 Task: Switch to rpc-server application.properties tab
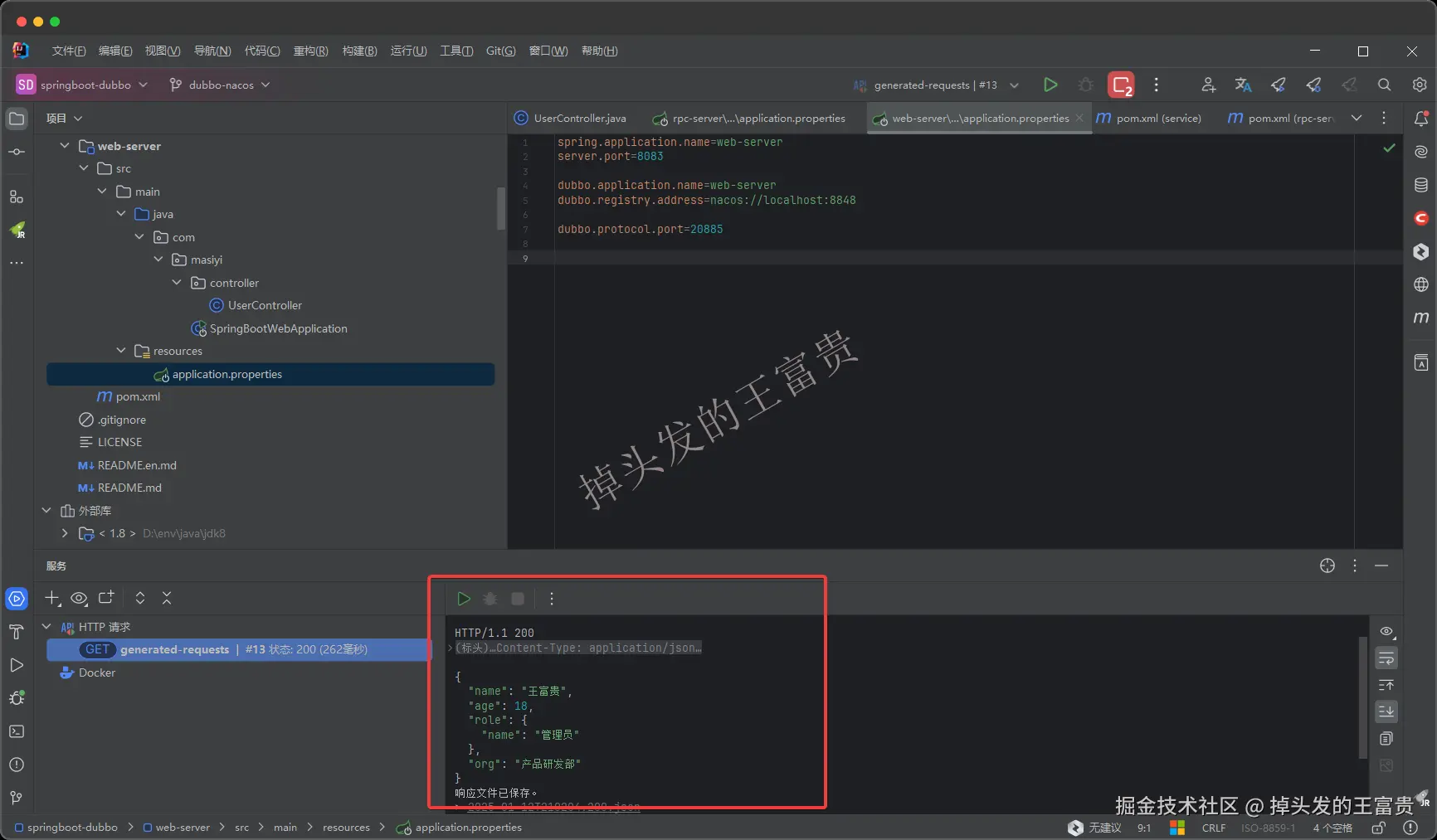tap(749, 118)
